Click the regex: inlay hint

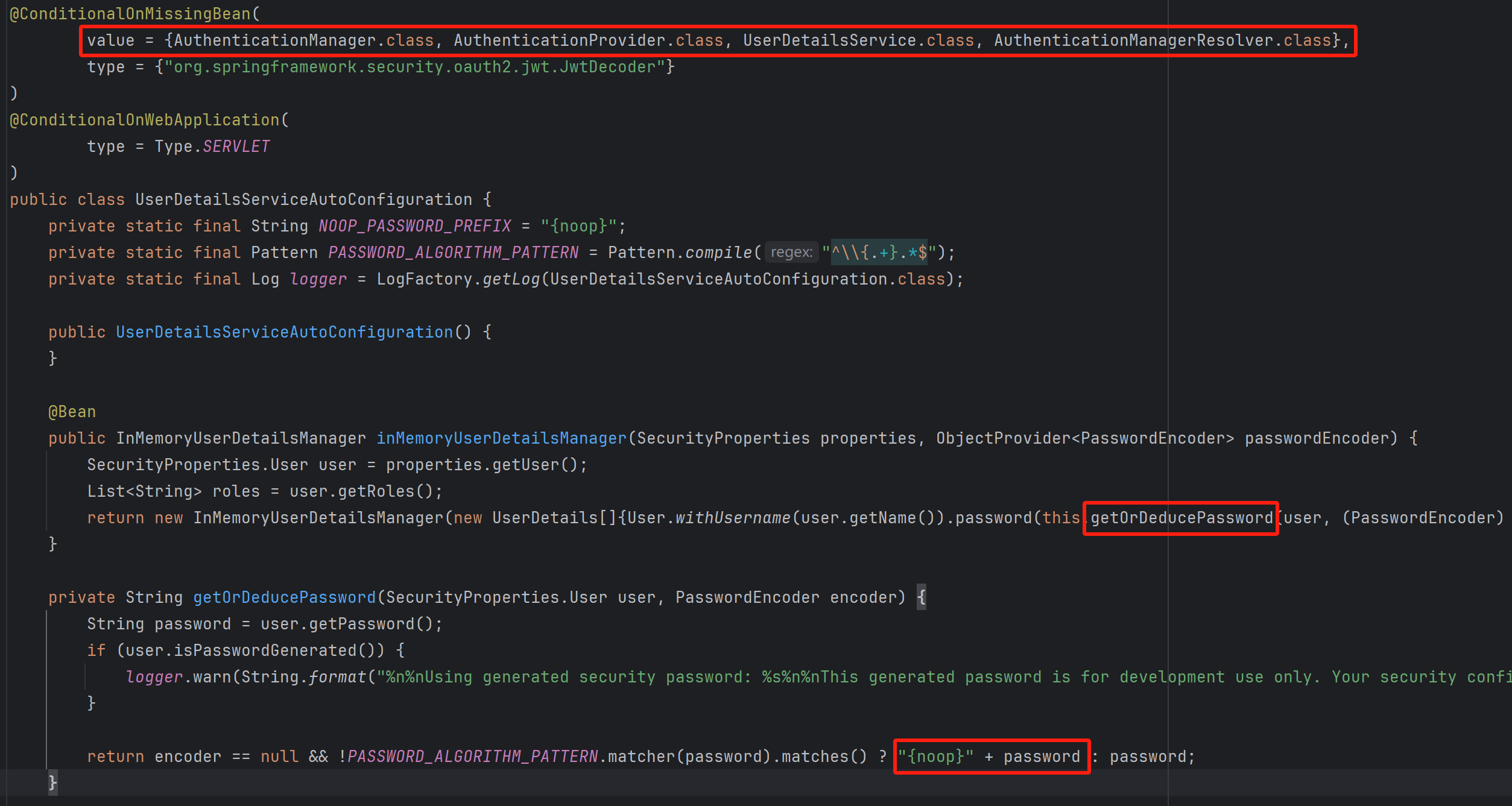click(791, 253)
